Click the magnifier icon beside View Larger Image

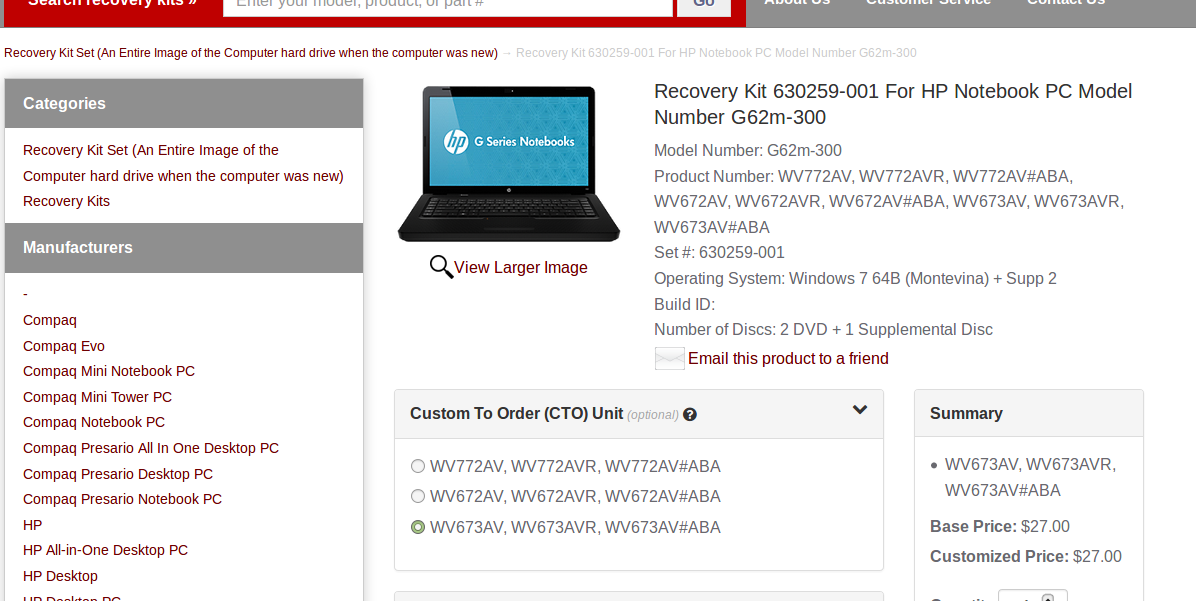point(441,267)
